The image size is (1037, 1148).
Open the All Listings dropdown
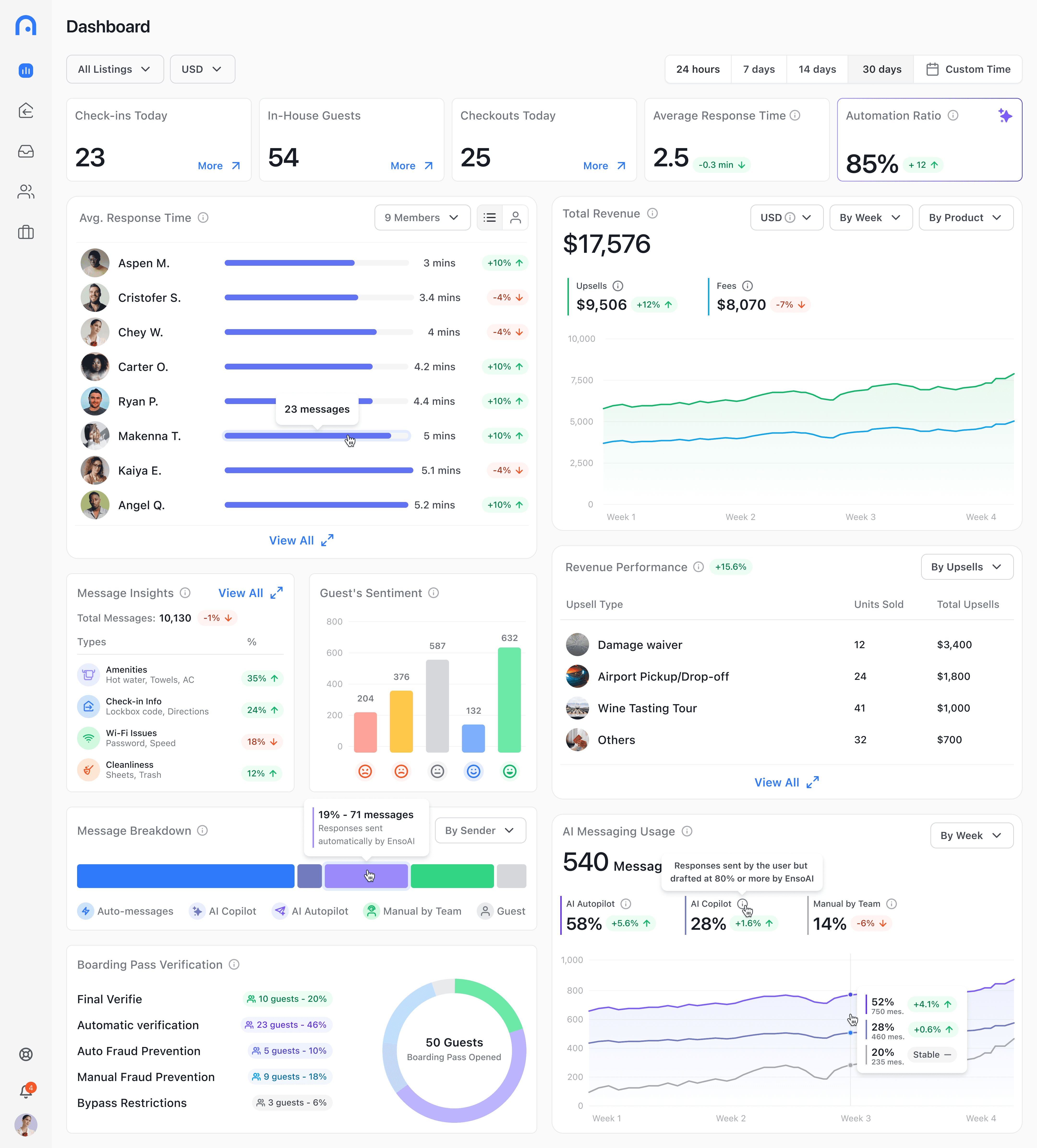115,69
